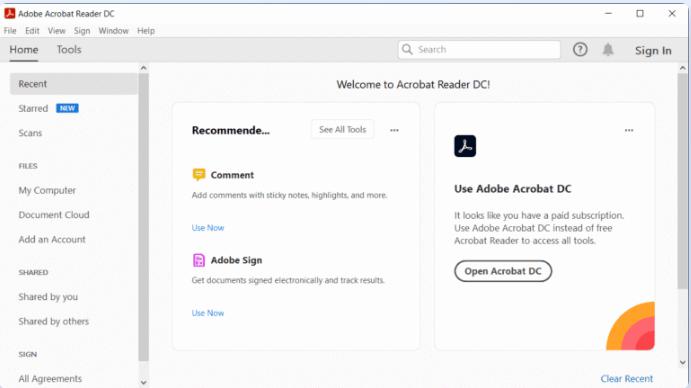The image size is (691, 388).
Task: Click main panel scrollbar down arrow
Action: [x=683, y=363]
